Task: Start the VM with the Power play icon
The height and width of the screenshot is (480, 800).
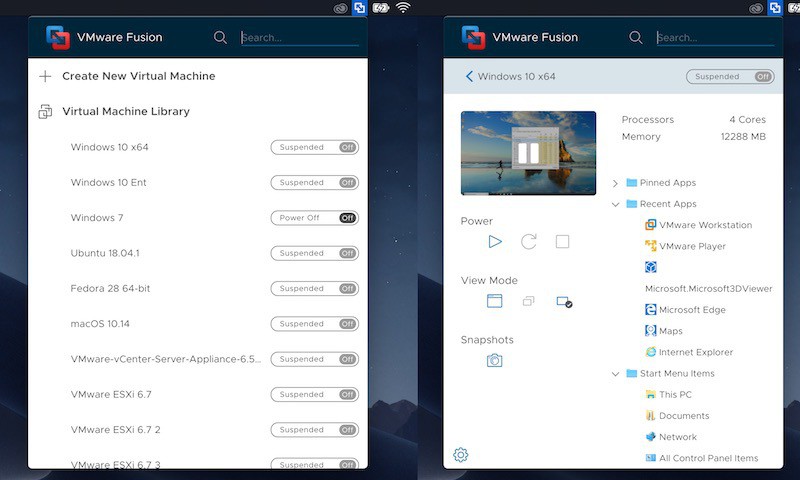Action: pos(495,241)
